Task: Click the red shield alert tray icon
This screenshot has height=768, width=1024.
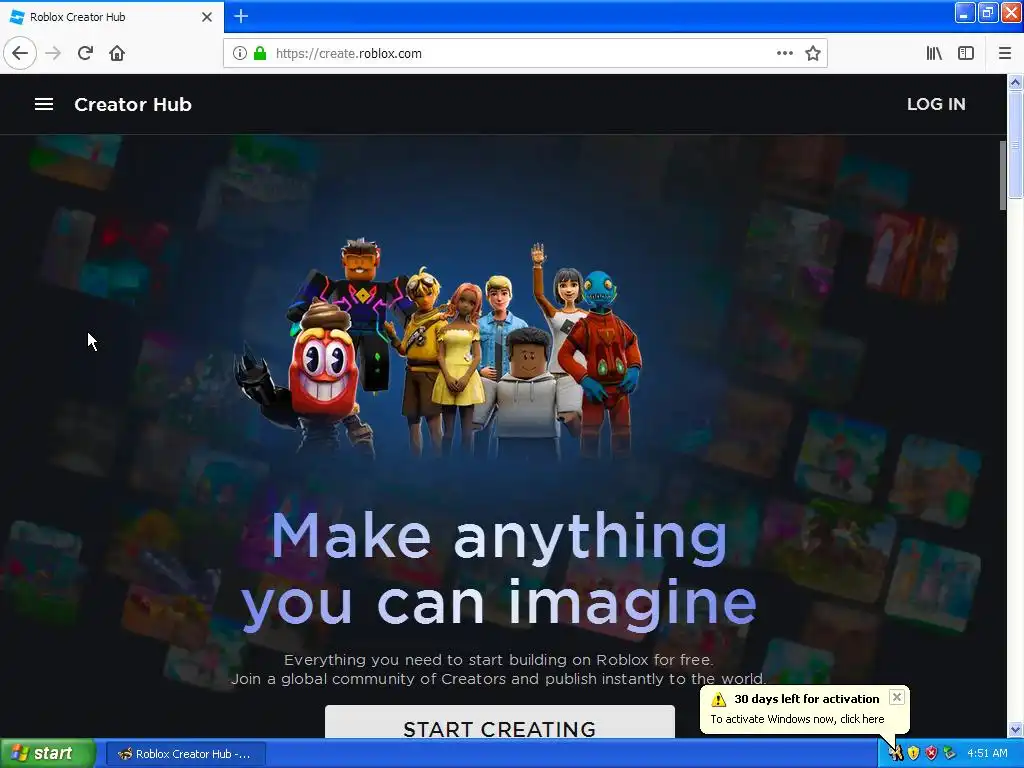Action: pos(931,754)
